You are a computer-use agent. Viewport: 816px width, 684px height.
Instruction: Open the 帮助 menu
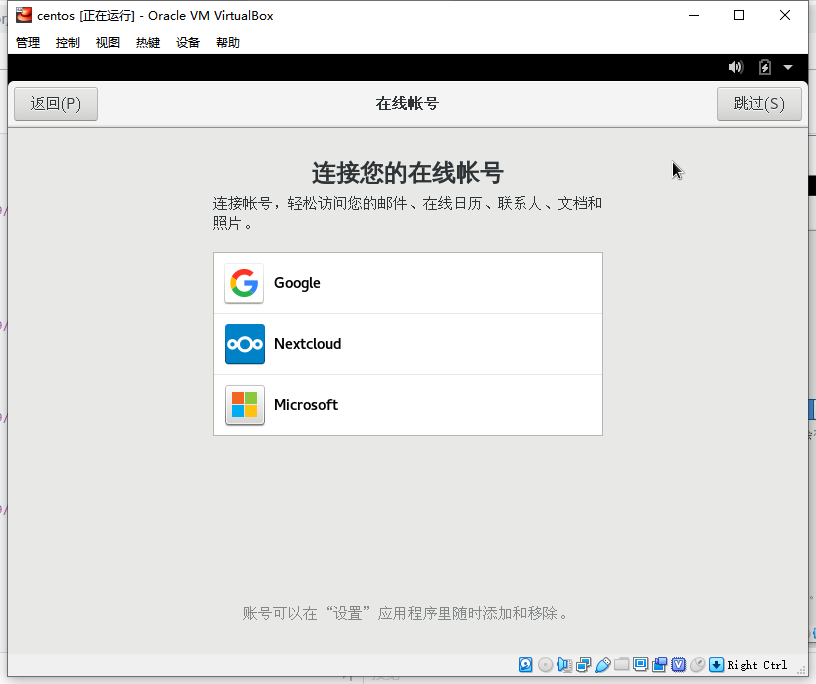tap(228, 43)
